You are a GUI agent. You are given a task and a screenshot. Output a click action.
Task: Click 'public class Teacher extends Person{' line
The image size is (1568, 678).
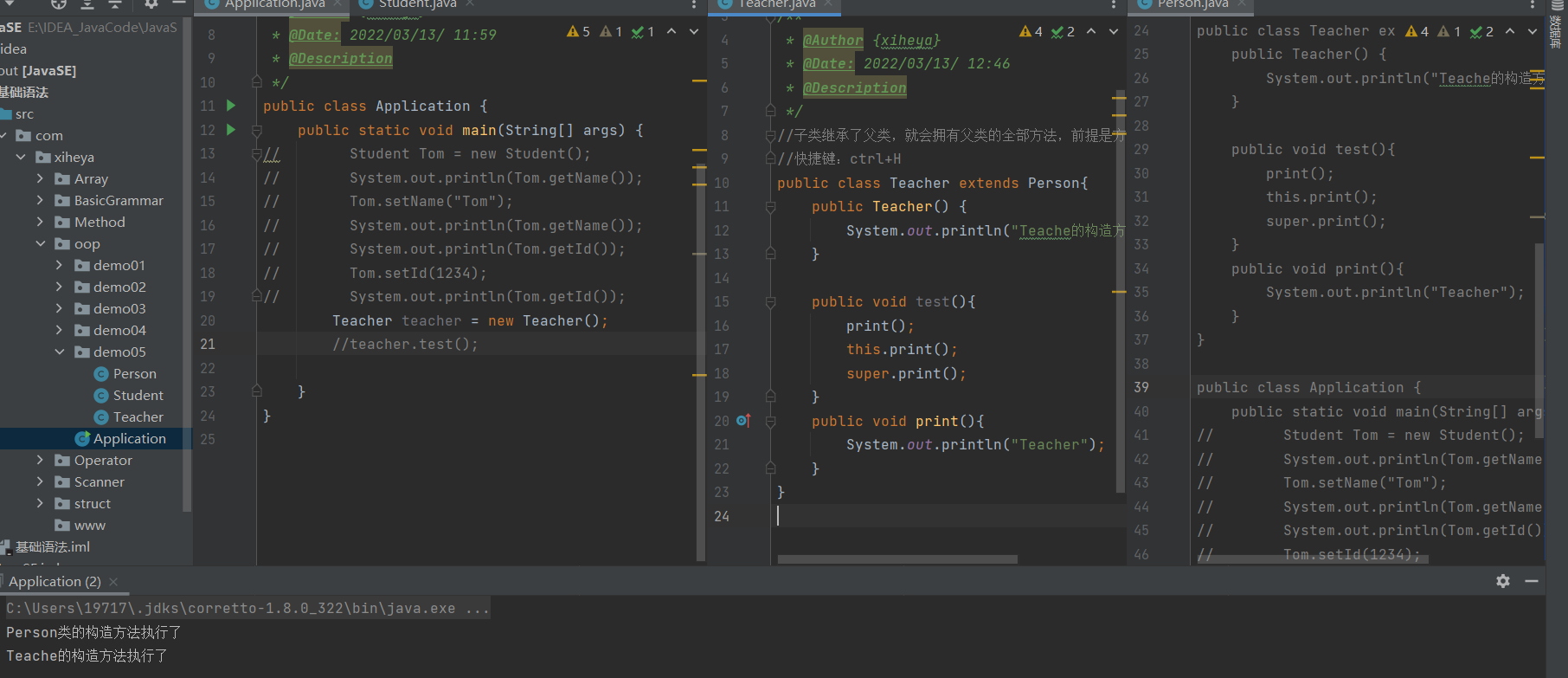tap(932, 184)
